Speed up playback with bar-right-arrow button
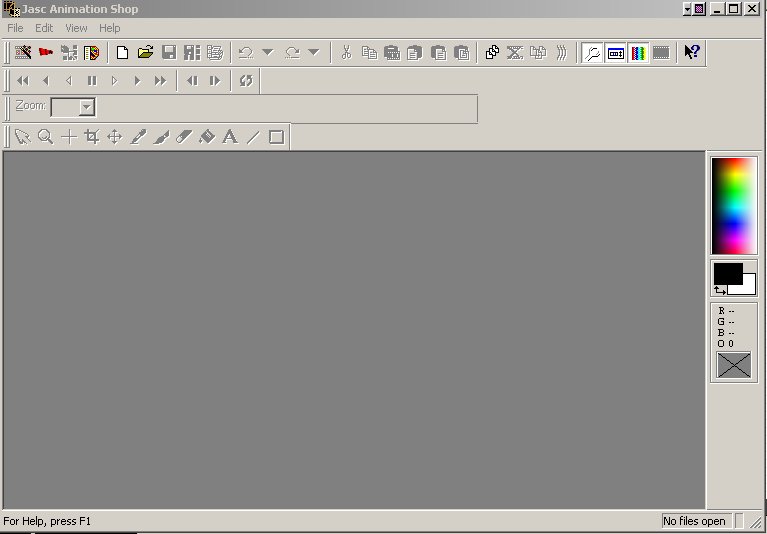The image size is (767, 534). pyautogui.click(x=215, y=81)
